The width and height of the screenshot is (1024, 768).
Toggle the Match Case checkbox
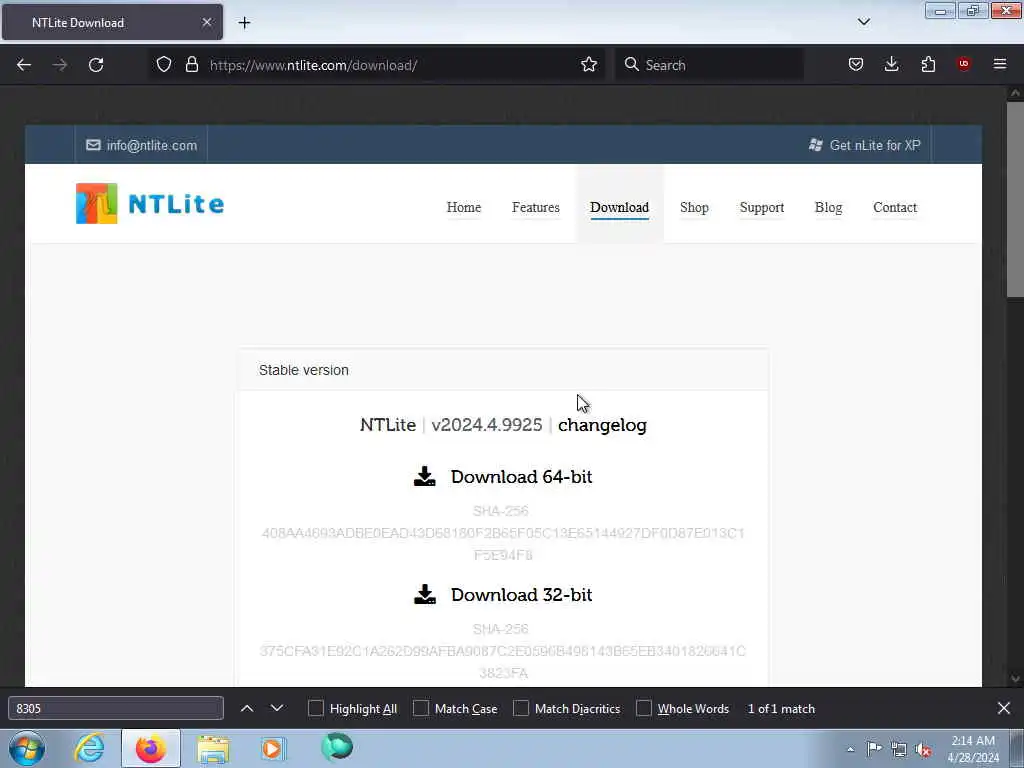tap(421, 709)
